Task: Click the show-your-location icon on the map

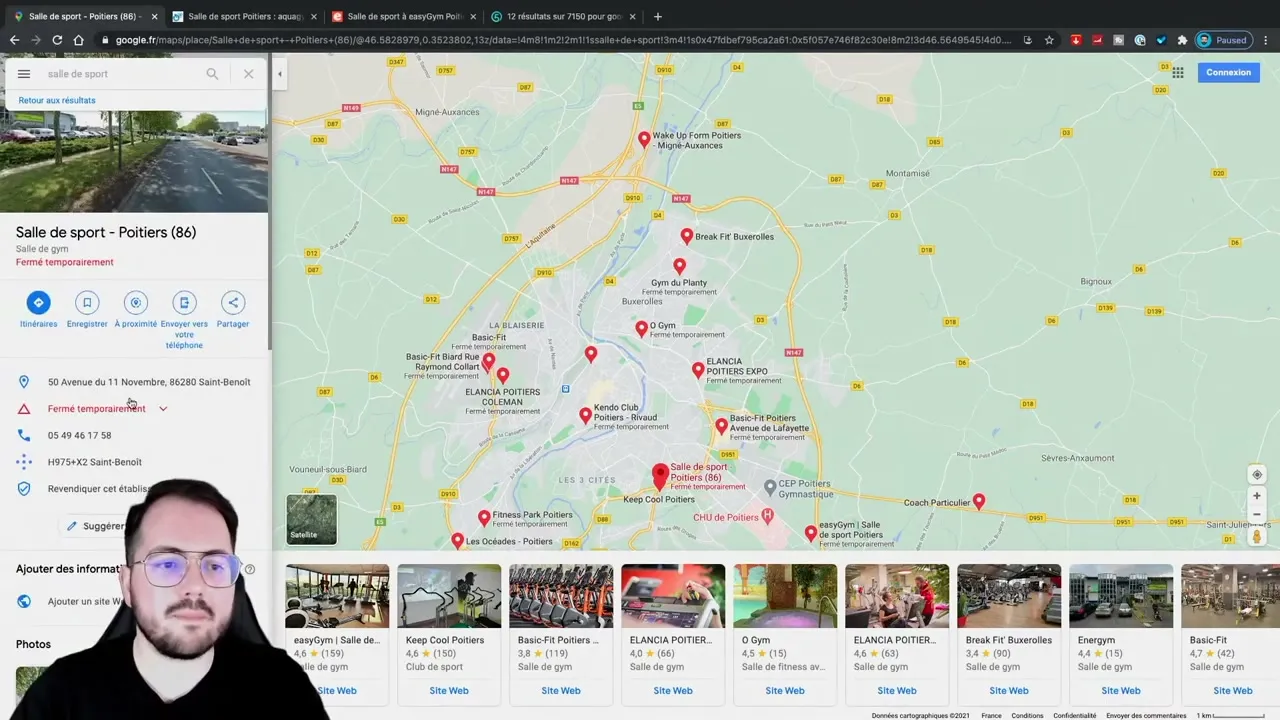Action: pos(1257,475)
